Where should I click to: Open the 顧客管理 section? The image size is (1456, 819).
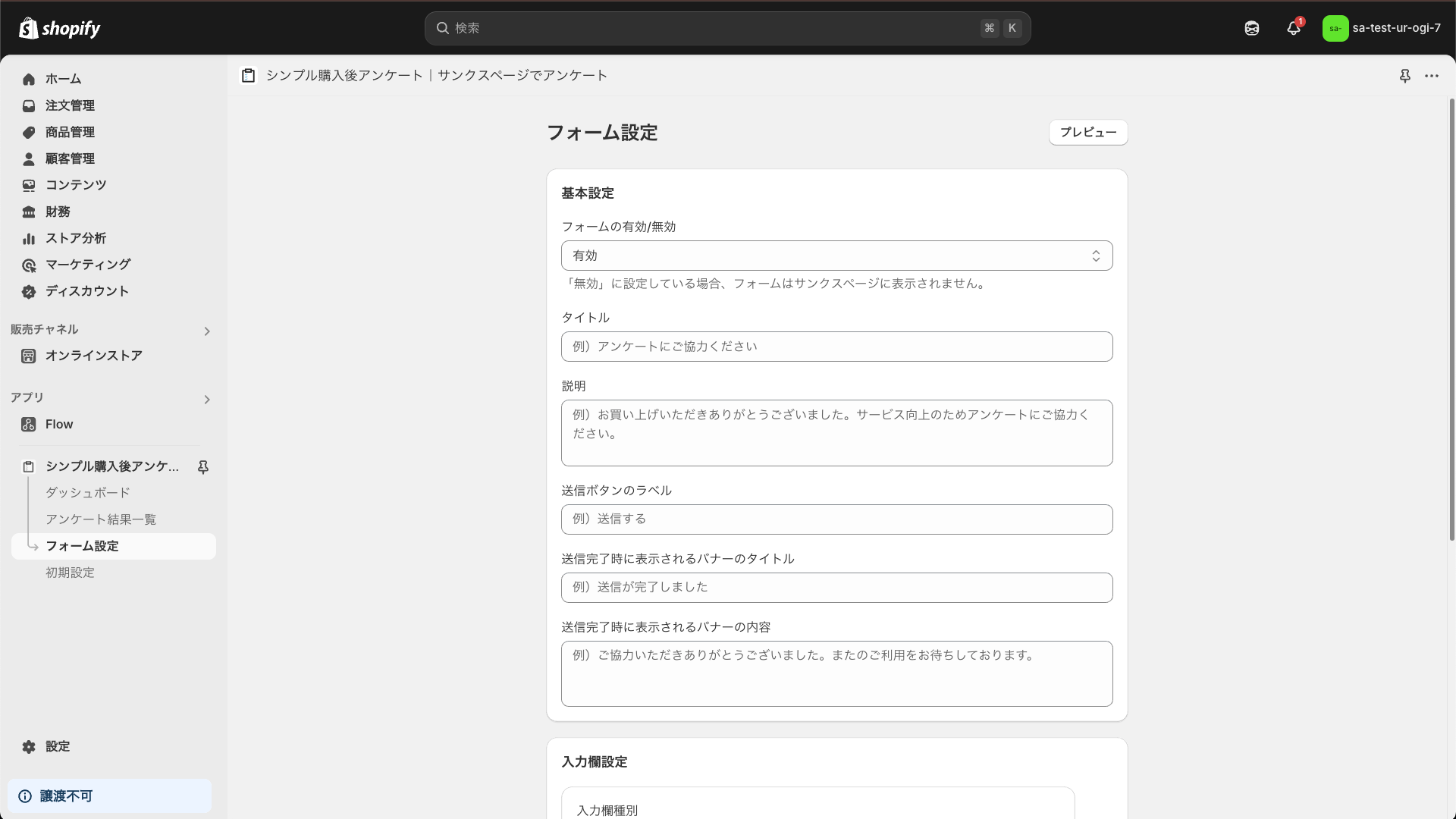coord(69,158)
